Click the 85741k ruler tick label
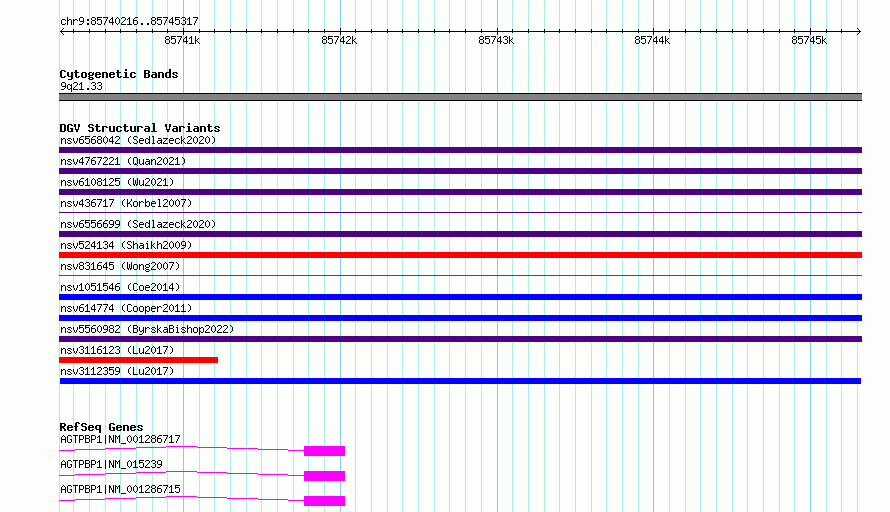 (182, 40)
